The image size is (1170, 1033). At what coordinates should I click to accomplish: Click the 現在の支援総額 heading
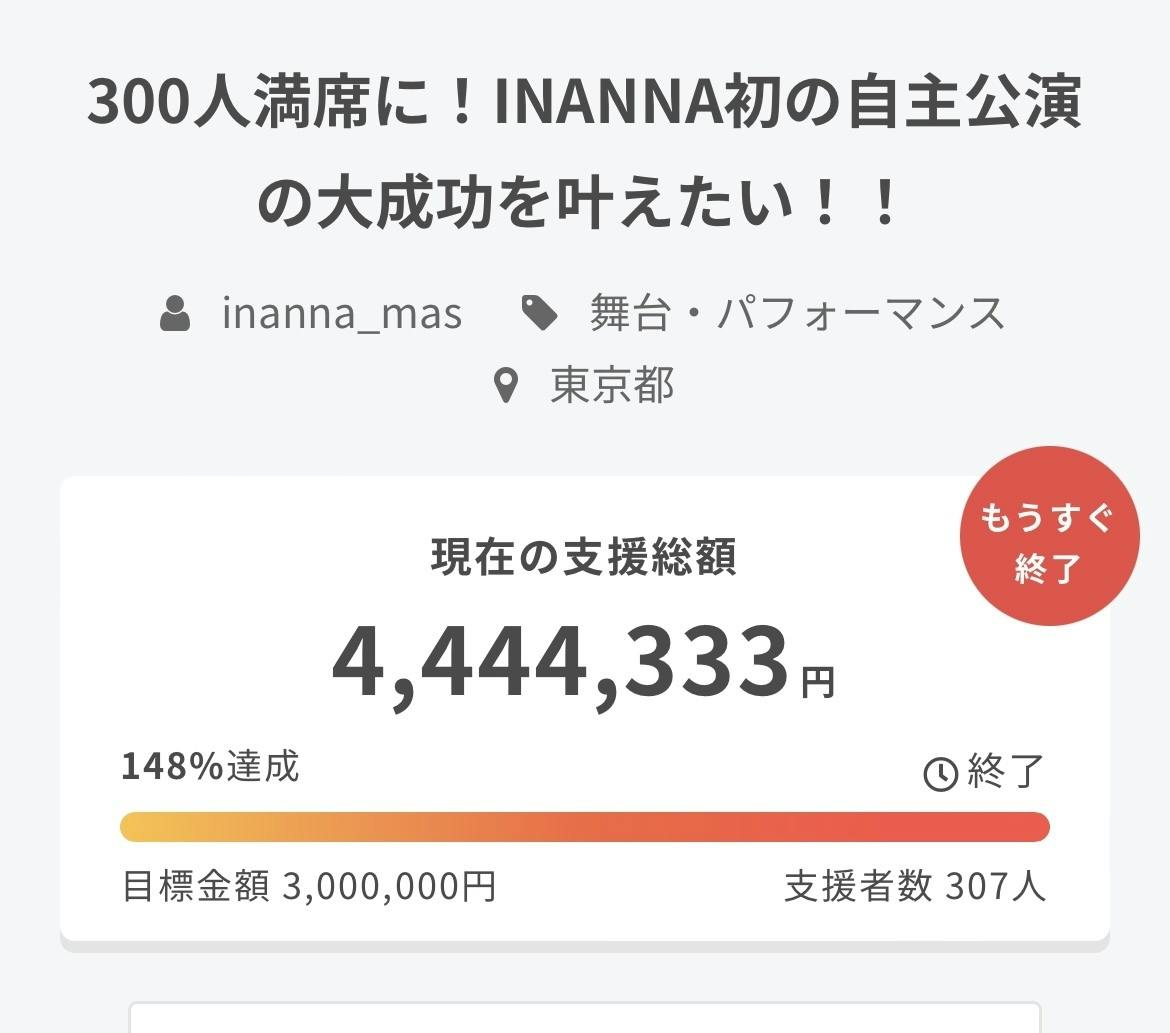pyautogui.click(x=584, y=557)
